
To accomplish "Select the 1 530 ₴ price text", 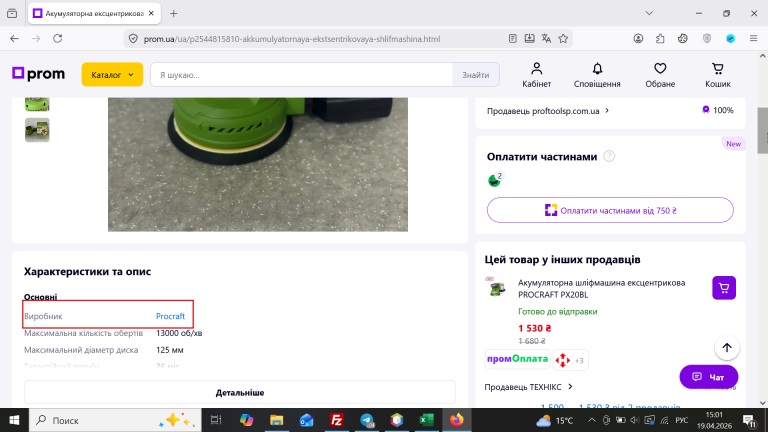I will pos(535,328).
